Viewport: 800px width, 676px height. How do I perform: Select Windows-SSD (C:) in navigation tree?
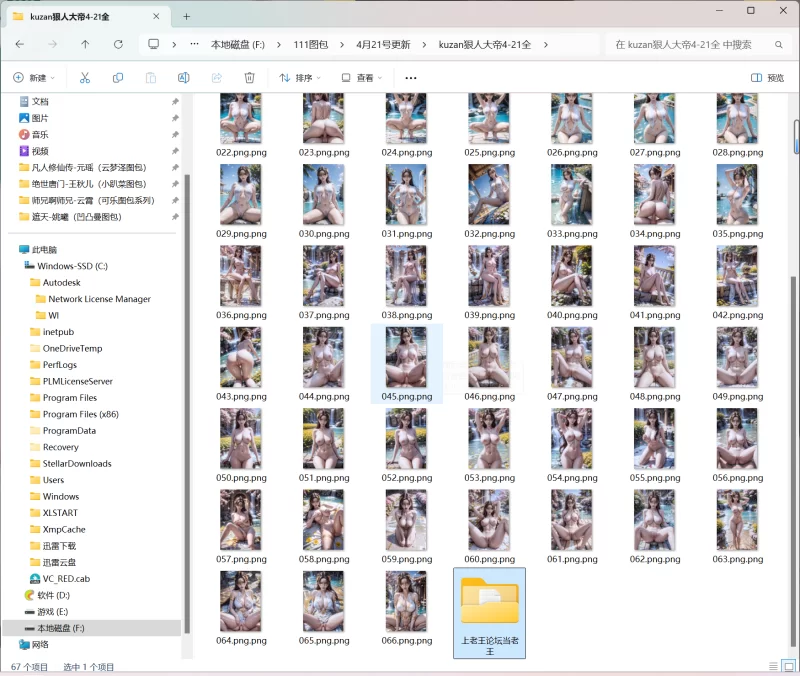(72, 266)
